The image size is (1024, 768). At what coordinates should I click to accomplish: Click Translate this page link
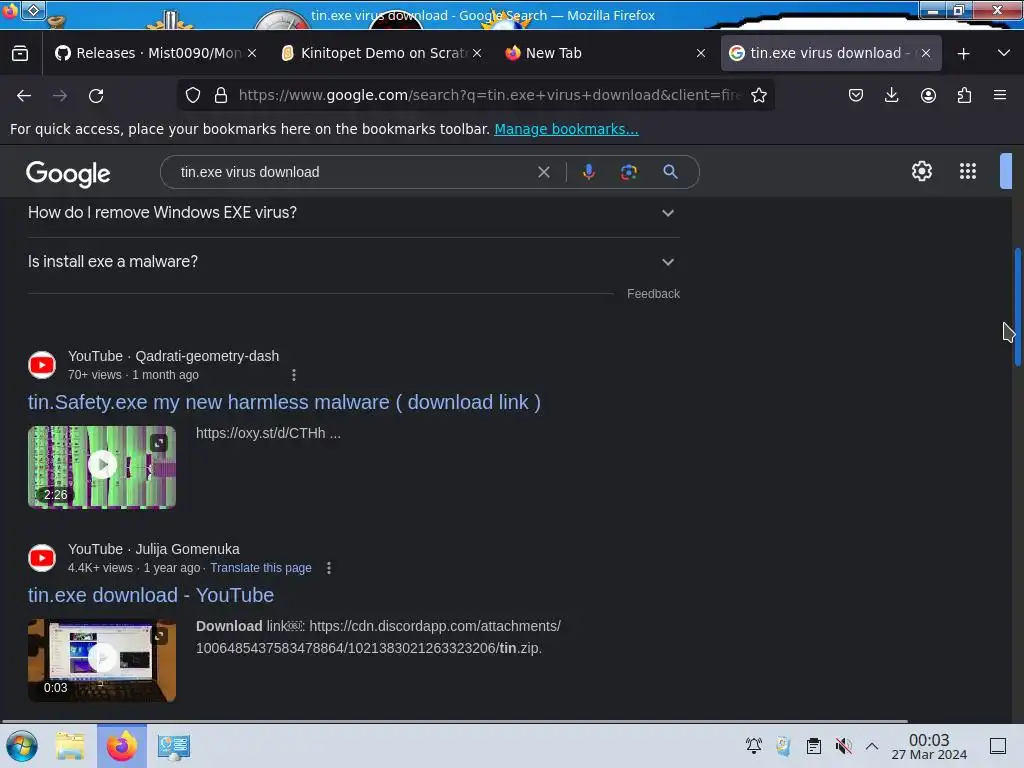(261, 568)
